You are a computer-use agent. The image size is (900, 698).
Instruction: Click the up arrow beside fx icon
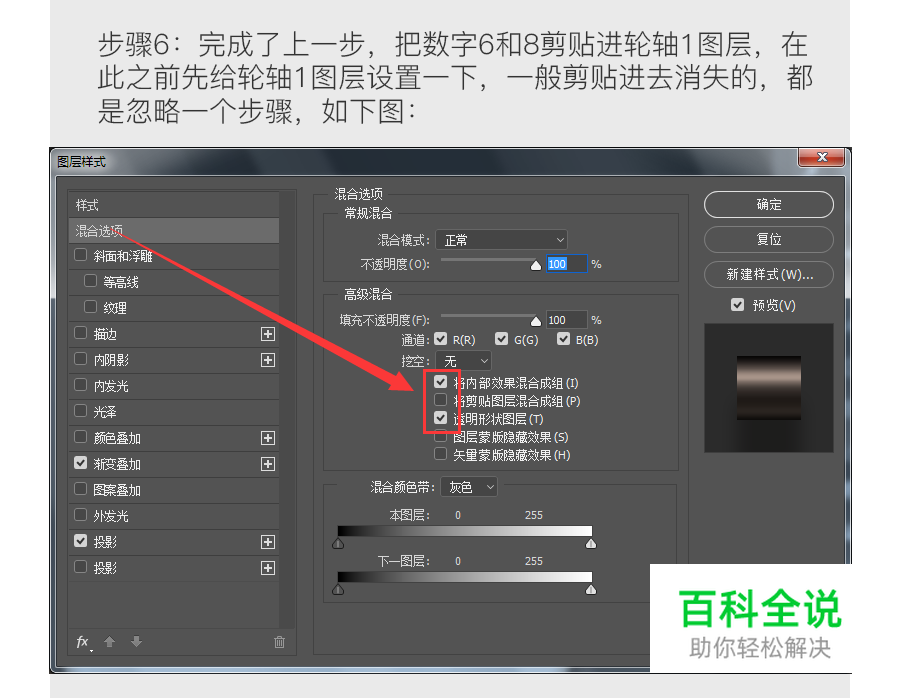(108, 642)
